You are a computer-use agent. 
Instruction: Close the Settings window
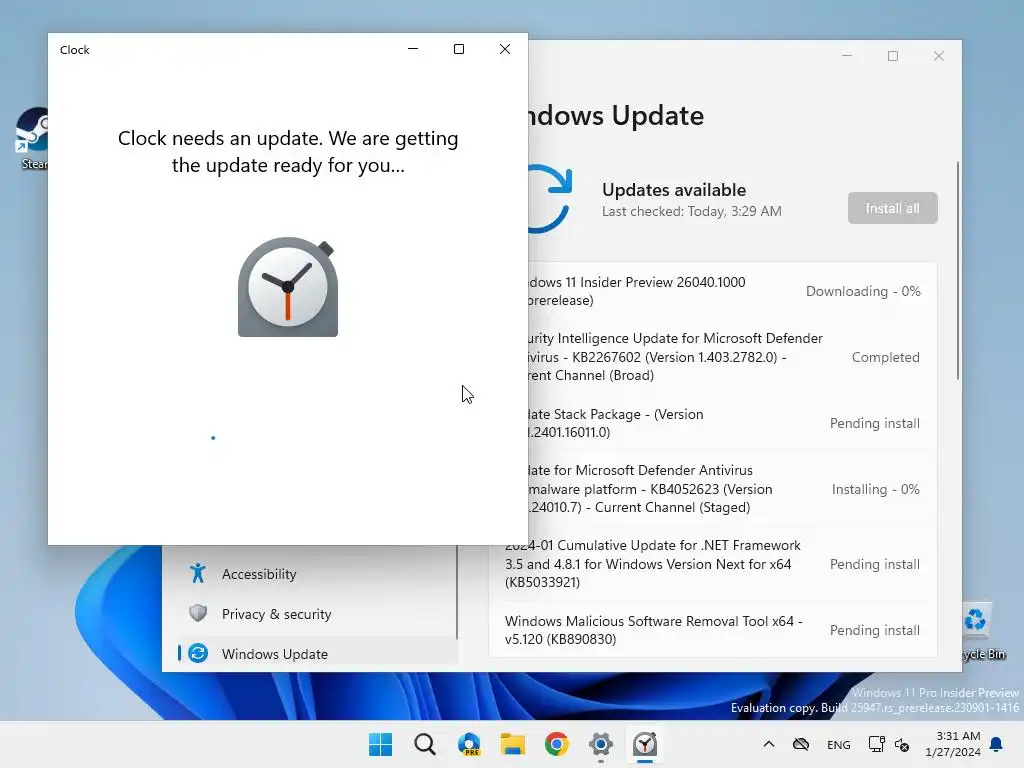point(938,56)
